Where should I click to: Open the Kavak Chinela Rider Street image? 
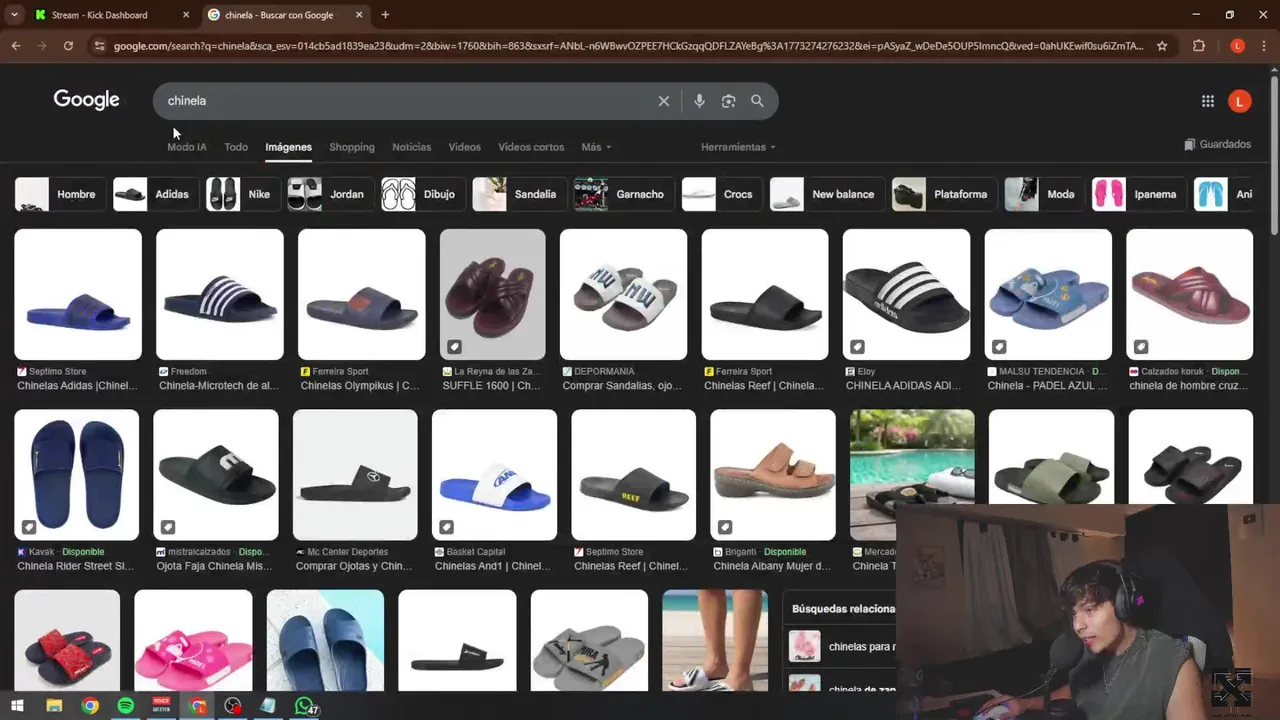click(77, 475)
